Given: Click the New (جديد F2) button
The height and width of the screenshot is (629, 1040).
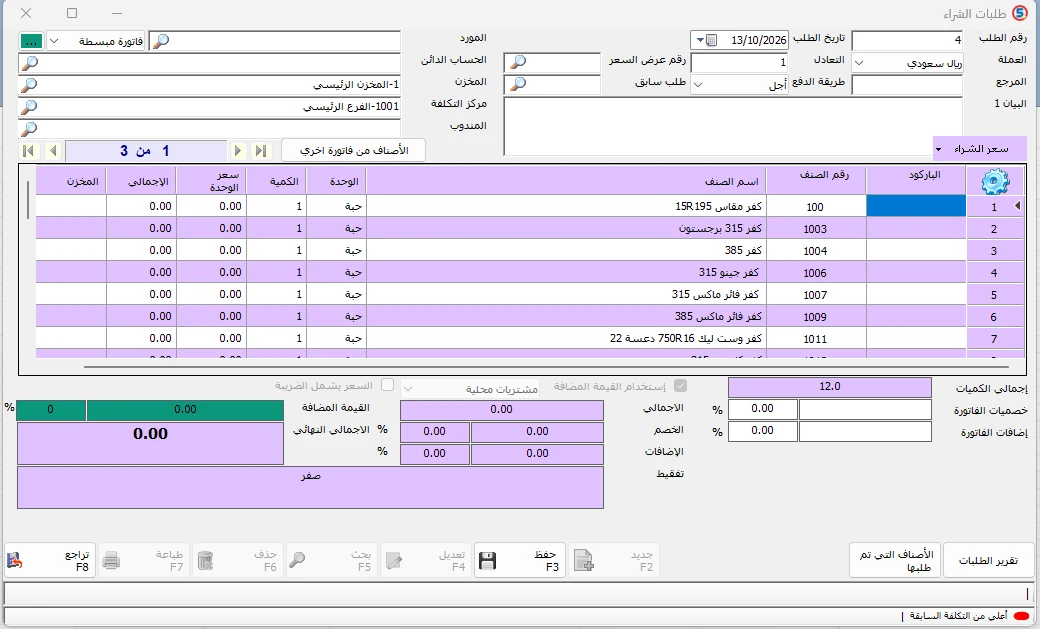Looking at the screenshot, I should [614, 560].
